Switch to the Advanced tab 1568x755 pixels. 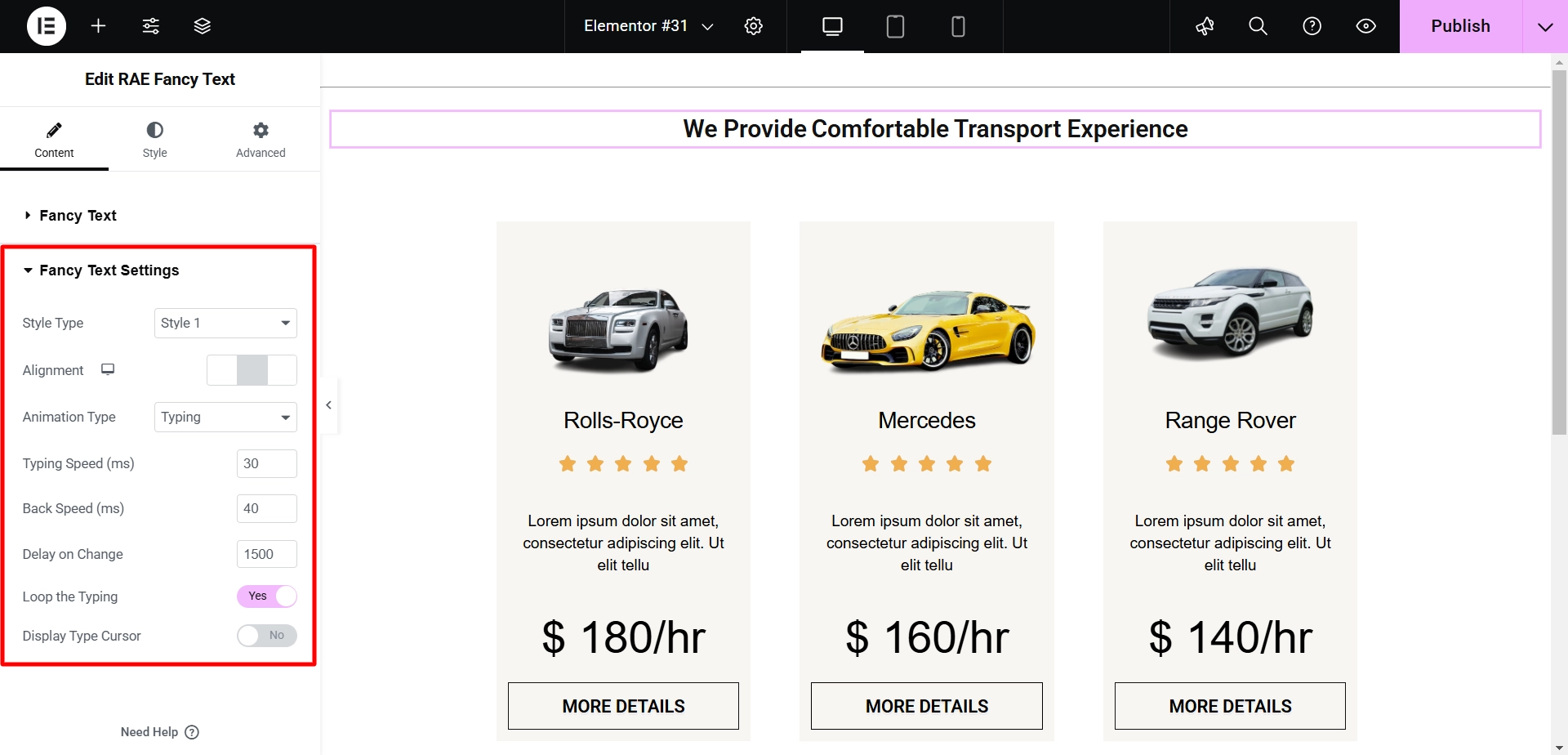coord(261,140)
